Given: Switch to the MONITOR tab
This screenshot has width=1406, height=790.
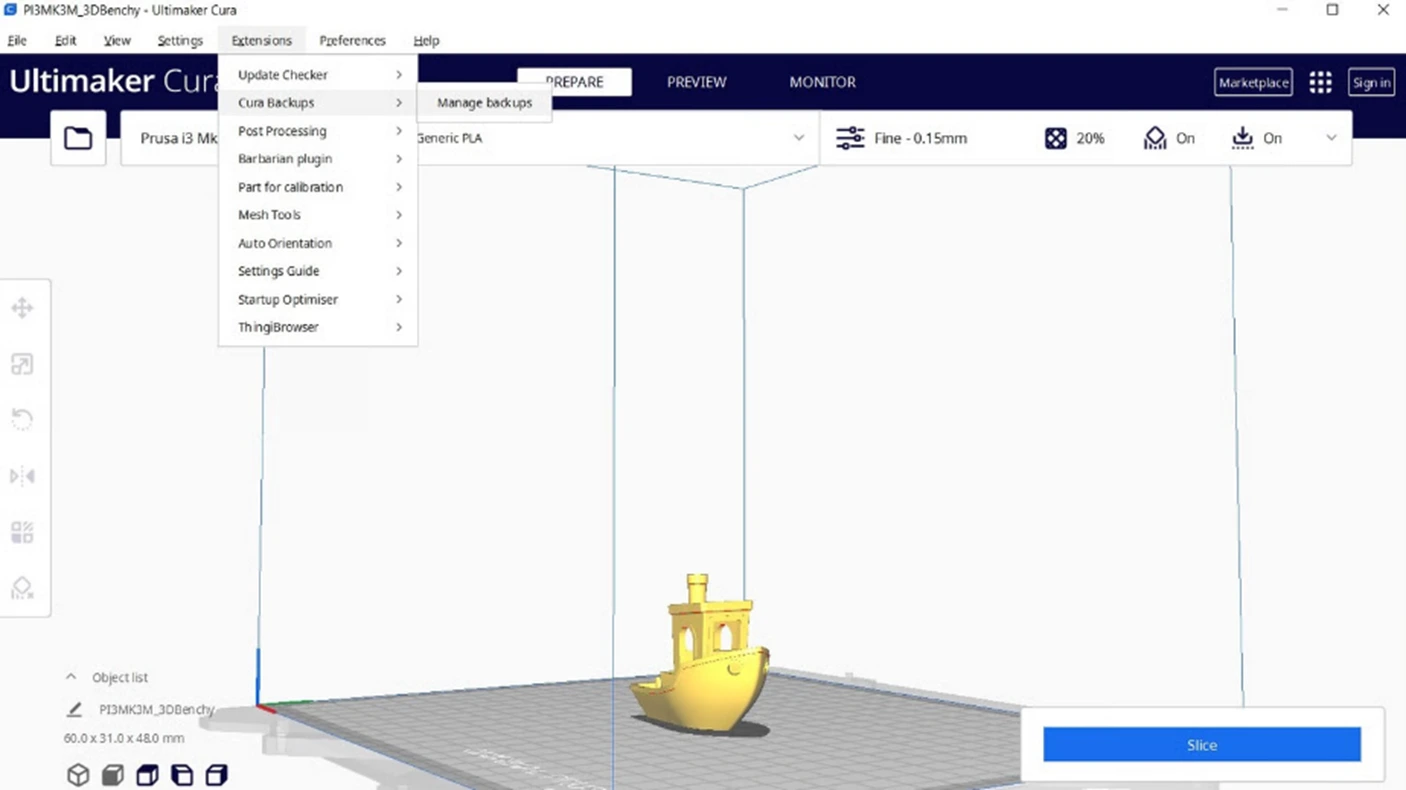Looking at the screenshot, I should (822, 82).
